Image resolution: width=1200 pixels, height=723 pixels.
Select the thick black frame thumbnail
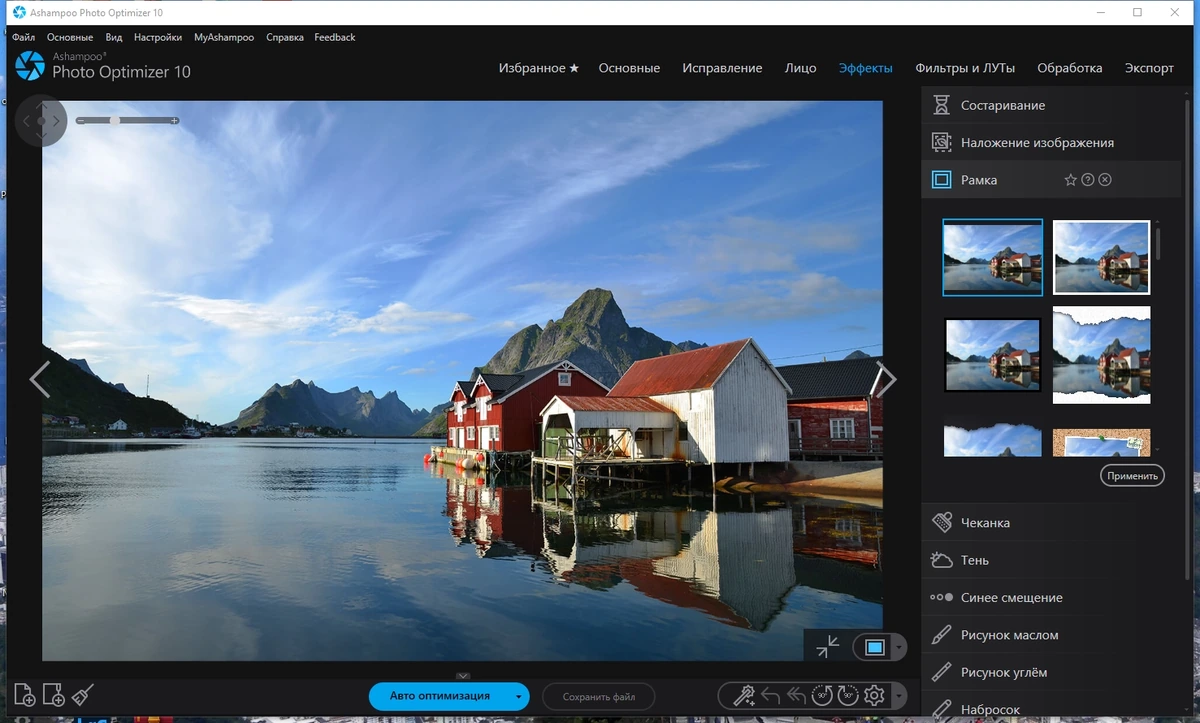pos(992,355)
